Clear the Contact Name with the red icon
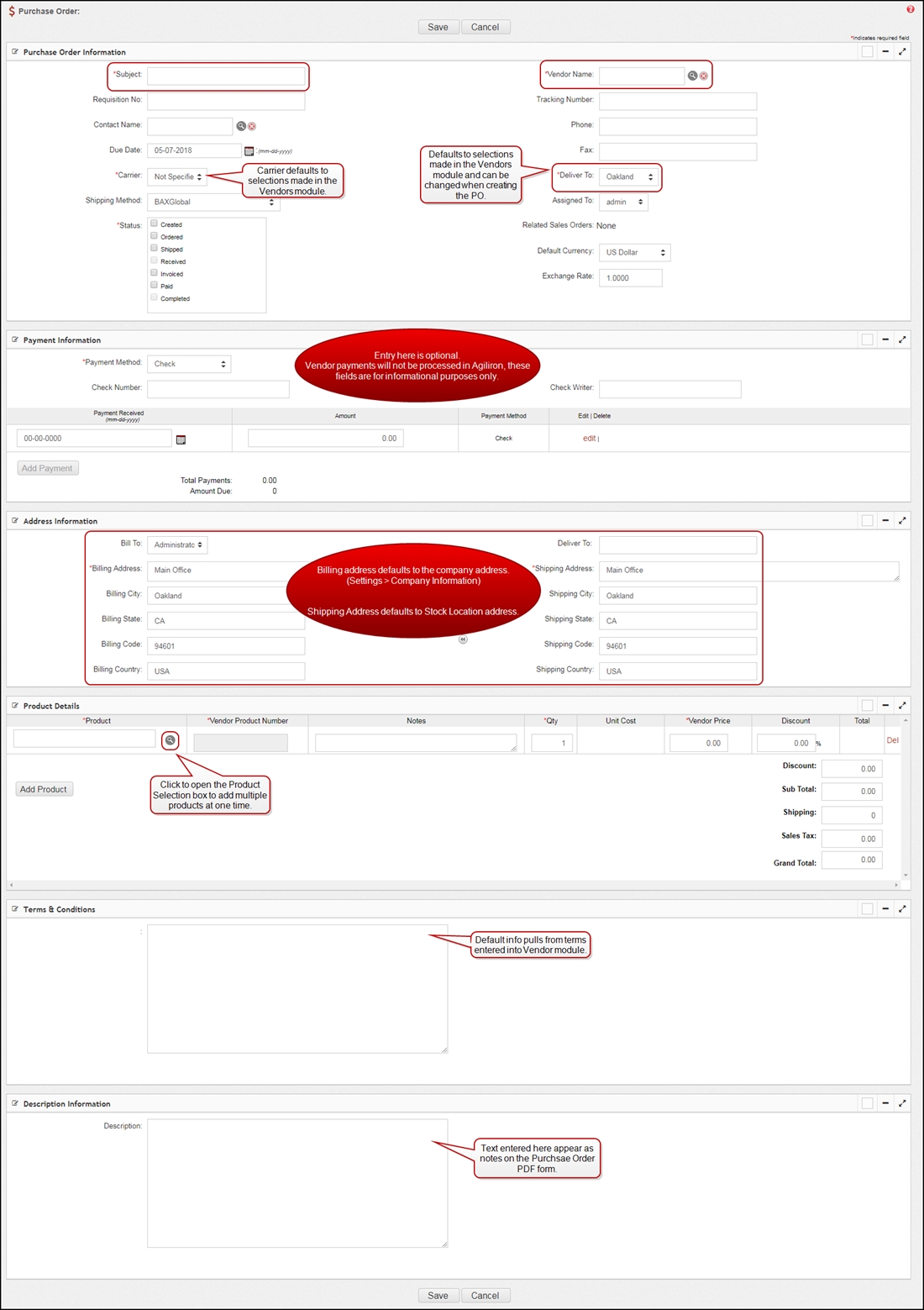Screen dimensions: 924x1310 [x=252, y=126]
